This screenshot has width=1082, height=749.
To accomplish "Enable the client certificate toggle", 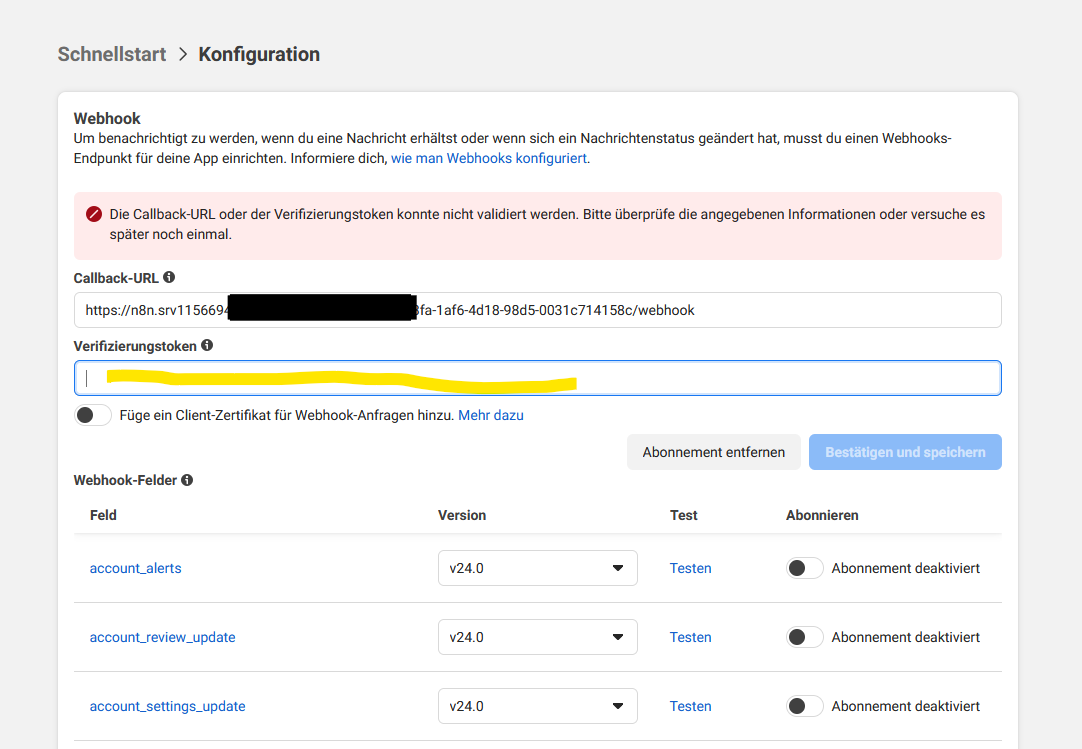I will [x=93, y=415].
